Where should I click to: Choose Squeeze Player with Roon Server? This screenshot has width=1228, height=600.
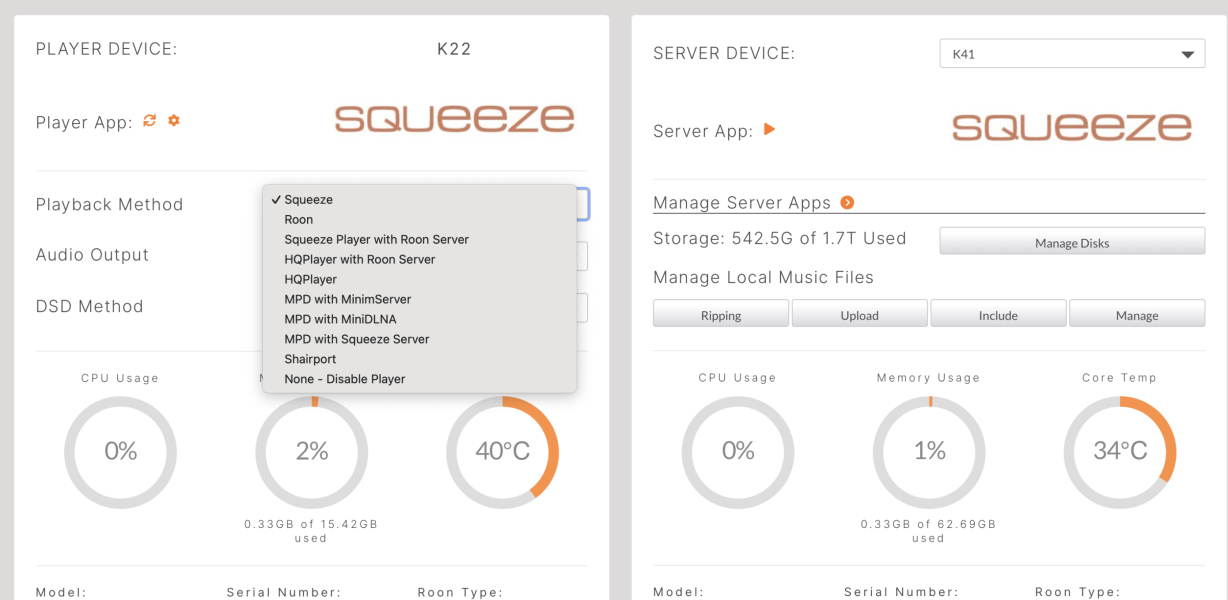[376, 240]
